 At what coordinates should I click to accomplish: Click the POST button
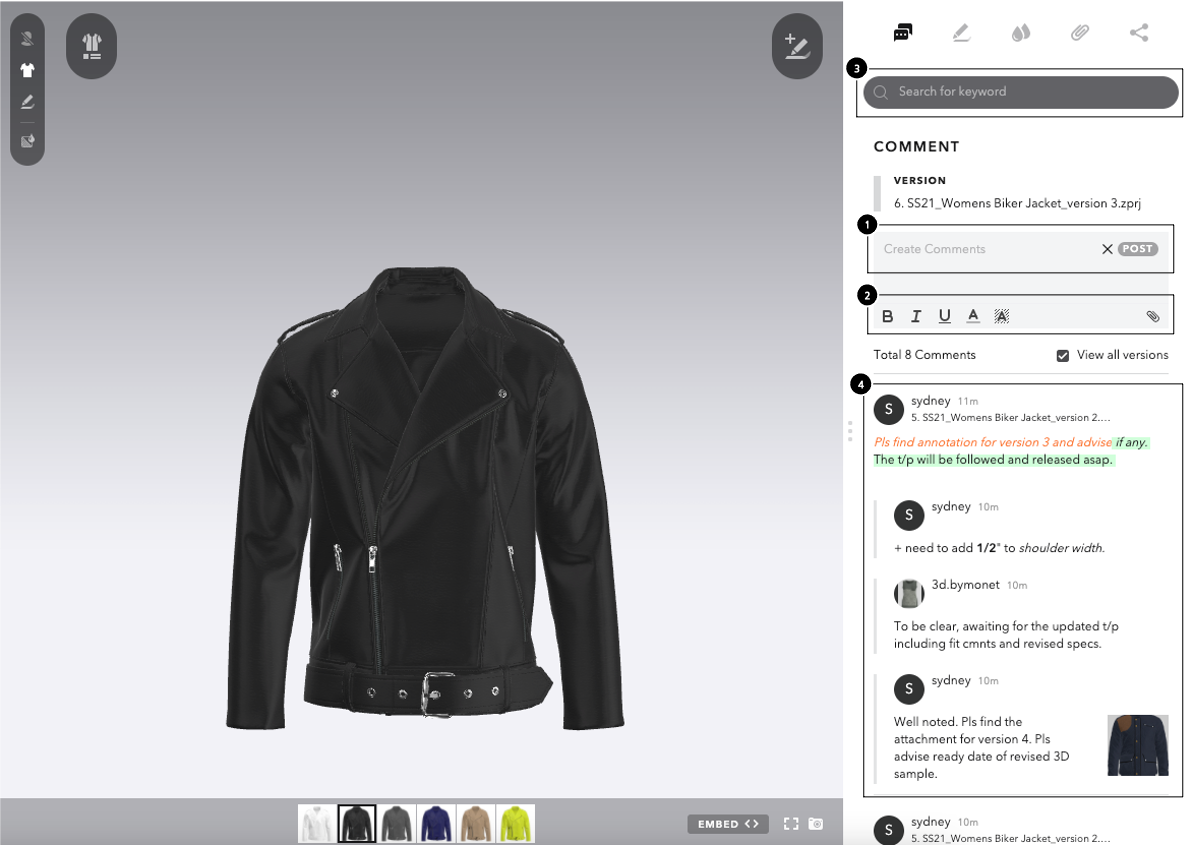pyautogui.click(x=1137, y=249)
